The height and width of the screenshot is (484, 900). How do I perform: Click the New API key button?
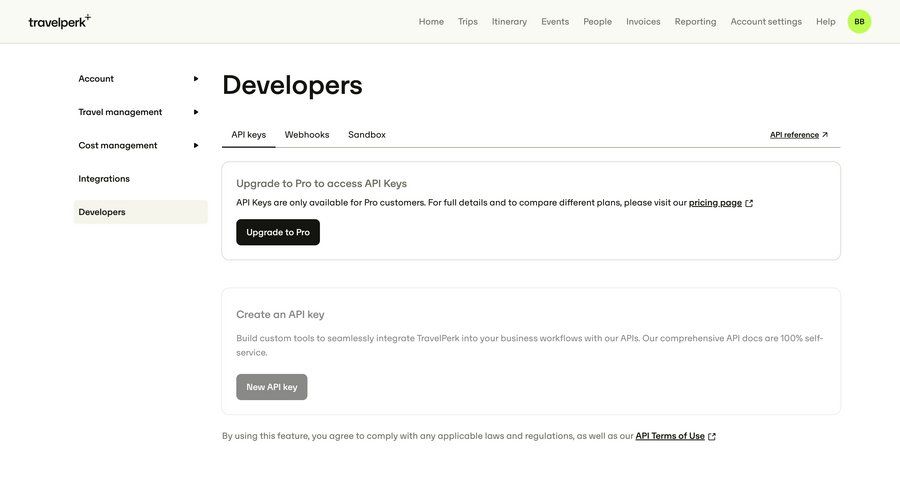(x=271, y=387)
